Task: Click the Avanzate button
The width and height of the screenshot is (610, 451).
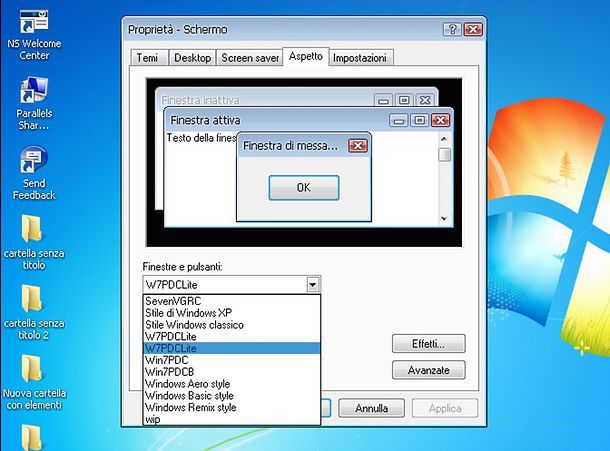Action: point(428,370)
